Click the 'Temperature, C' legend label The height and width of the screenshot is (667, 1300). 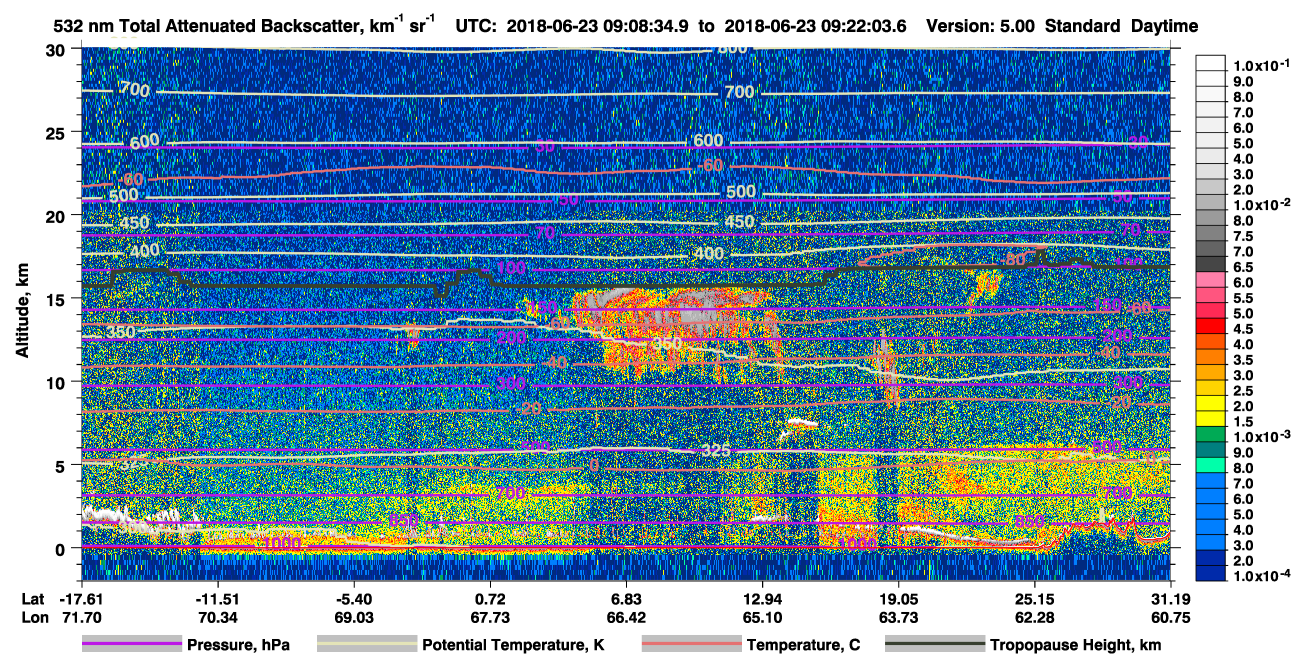click(804, 645)
